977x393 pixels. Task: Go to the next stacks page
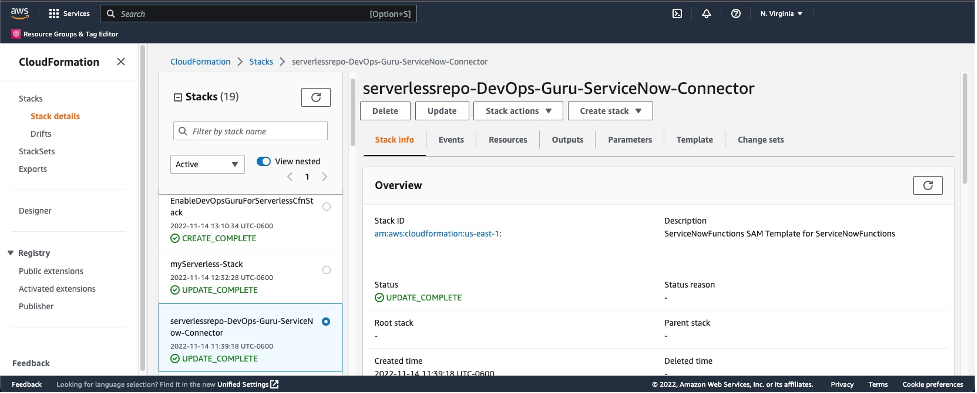pos(324,177)
